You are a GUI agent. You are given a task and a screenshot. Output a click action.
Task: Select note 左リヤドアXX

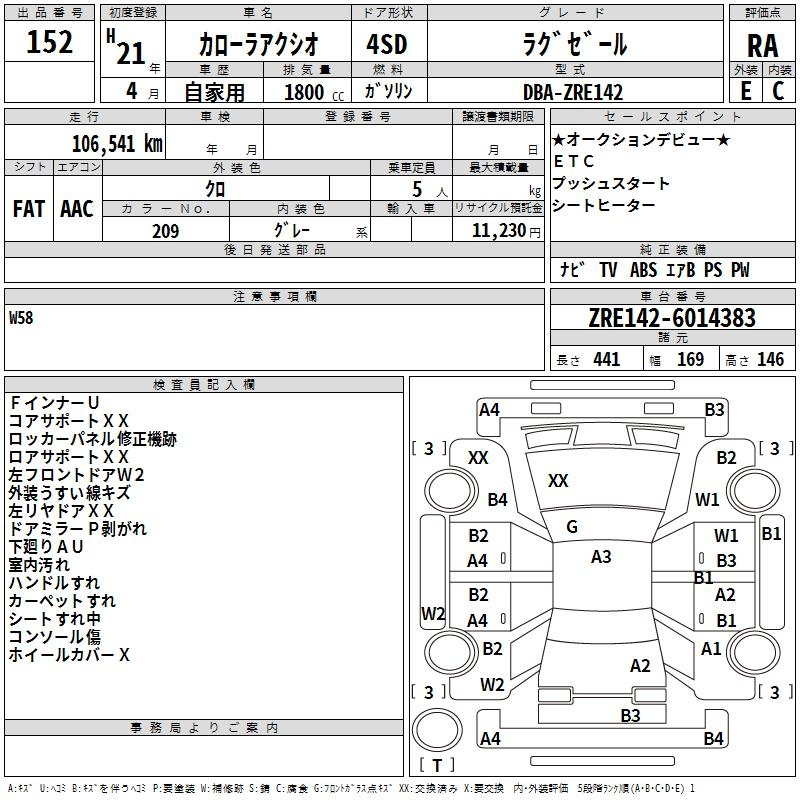(x=61, y=511)
